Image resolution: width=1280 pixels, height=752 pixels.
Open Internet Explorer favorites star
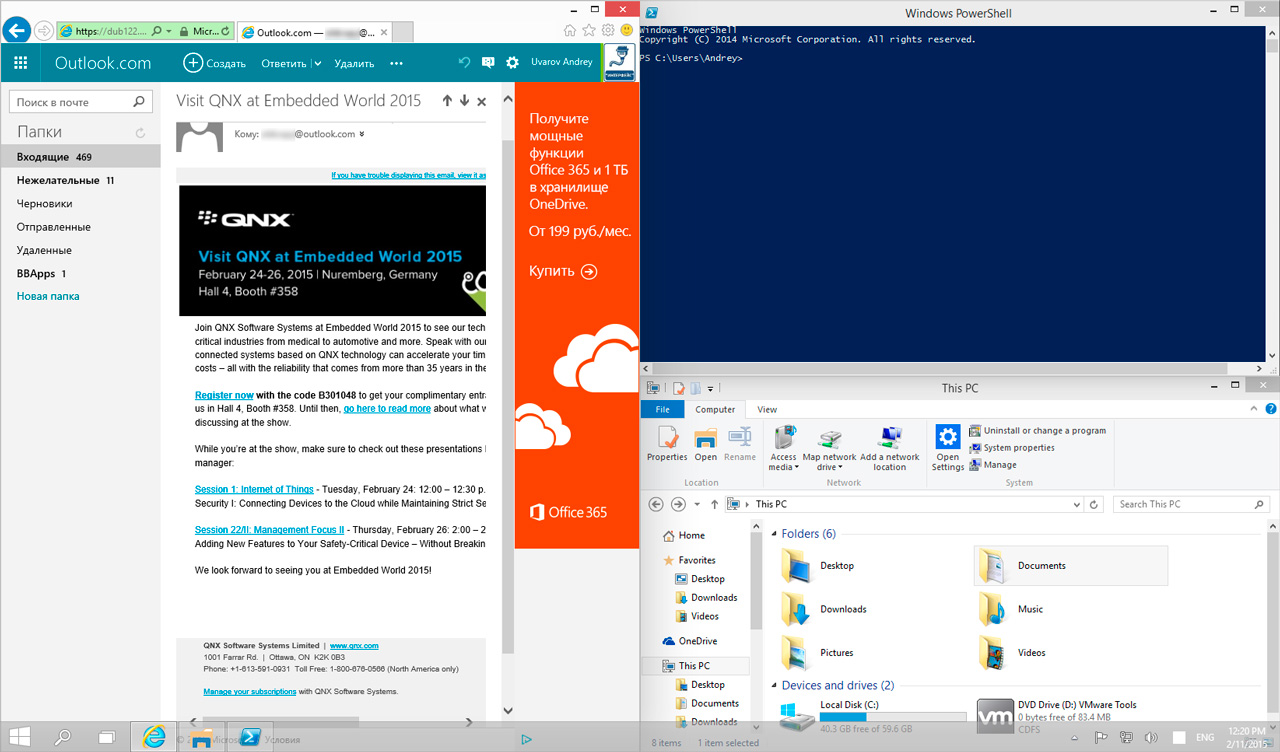pos(589,31)
